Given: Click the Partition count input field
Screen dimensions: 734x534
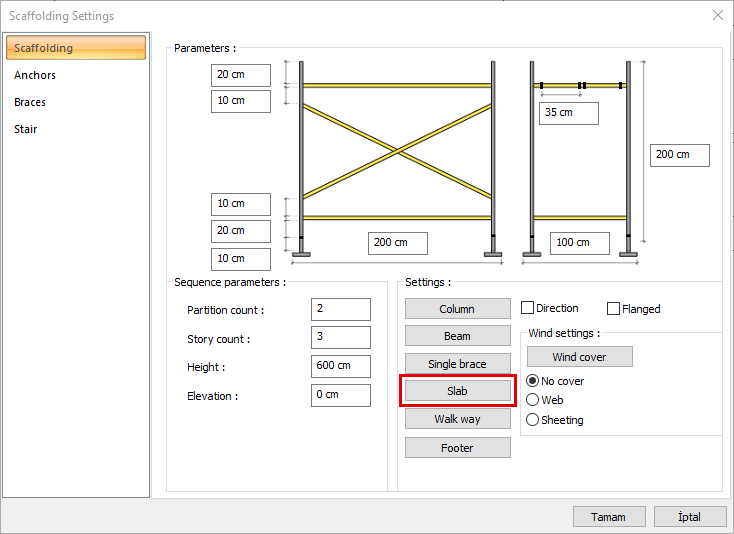Looking at the screenshot, I should pyautogui.click(x=340, y=310).
